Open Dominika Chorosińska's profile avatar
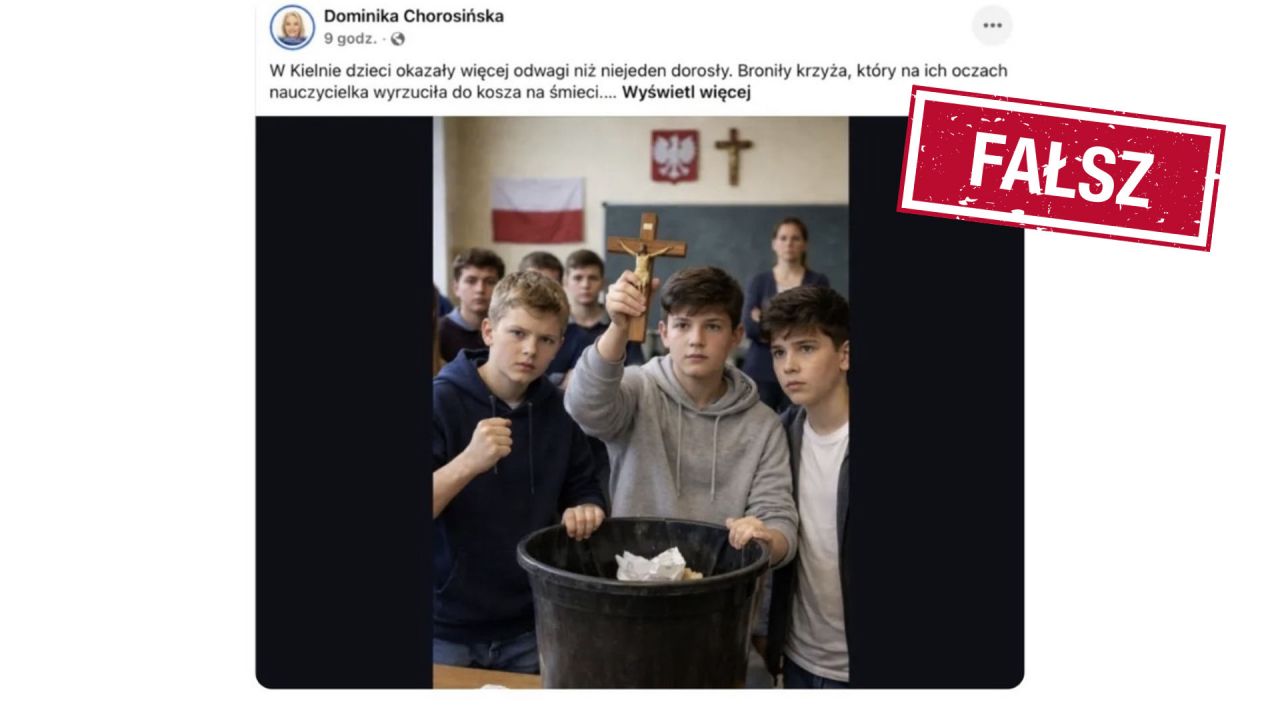The height and width of the screenshot is (720, 1280). pyautogui.click(x=292, y=26)
